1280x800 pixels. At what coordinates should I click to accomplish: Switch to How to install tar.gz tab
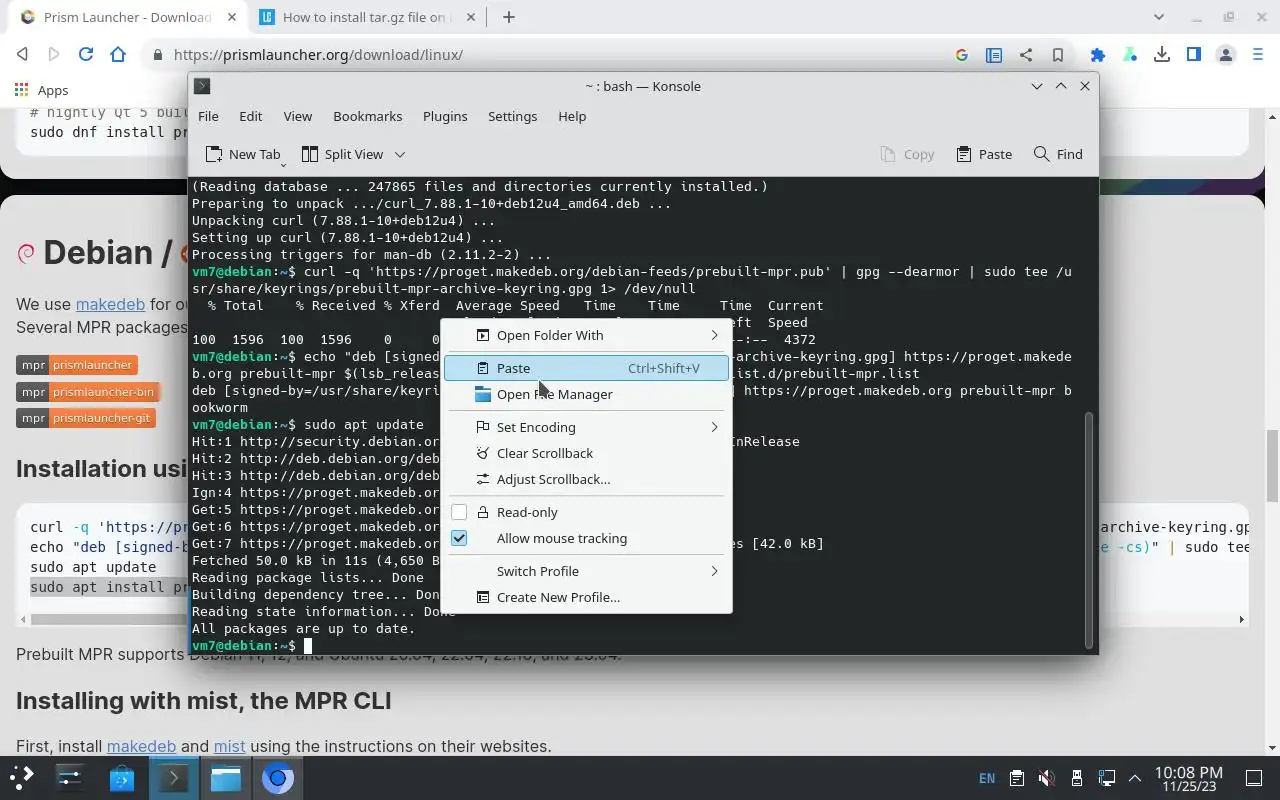coord(364,17)
